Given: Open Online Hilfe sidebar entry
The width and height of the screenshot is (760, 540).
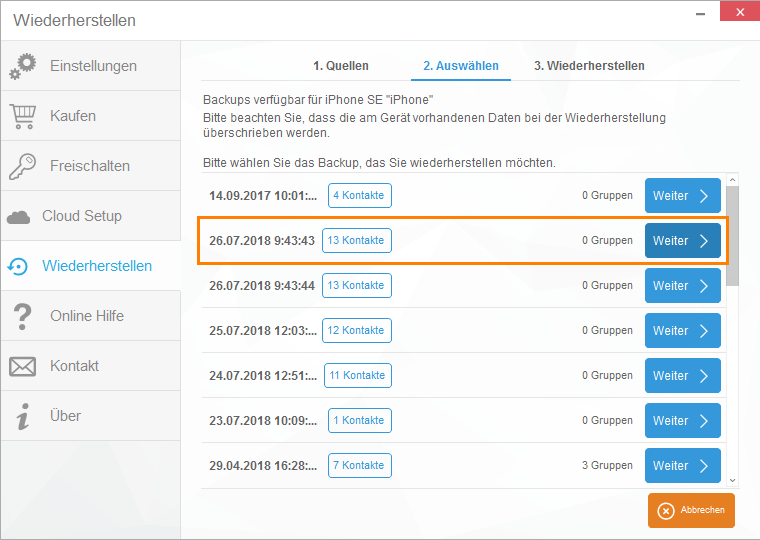Looking at the screenshot, I should point(91,316).
